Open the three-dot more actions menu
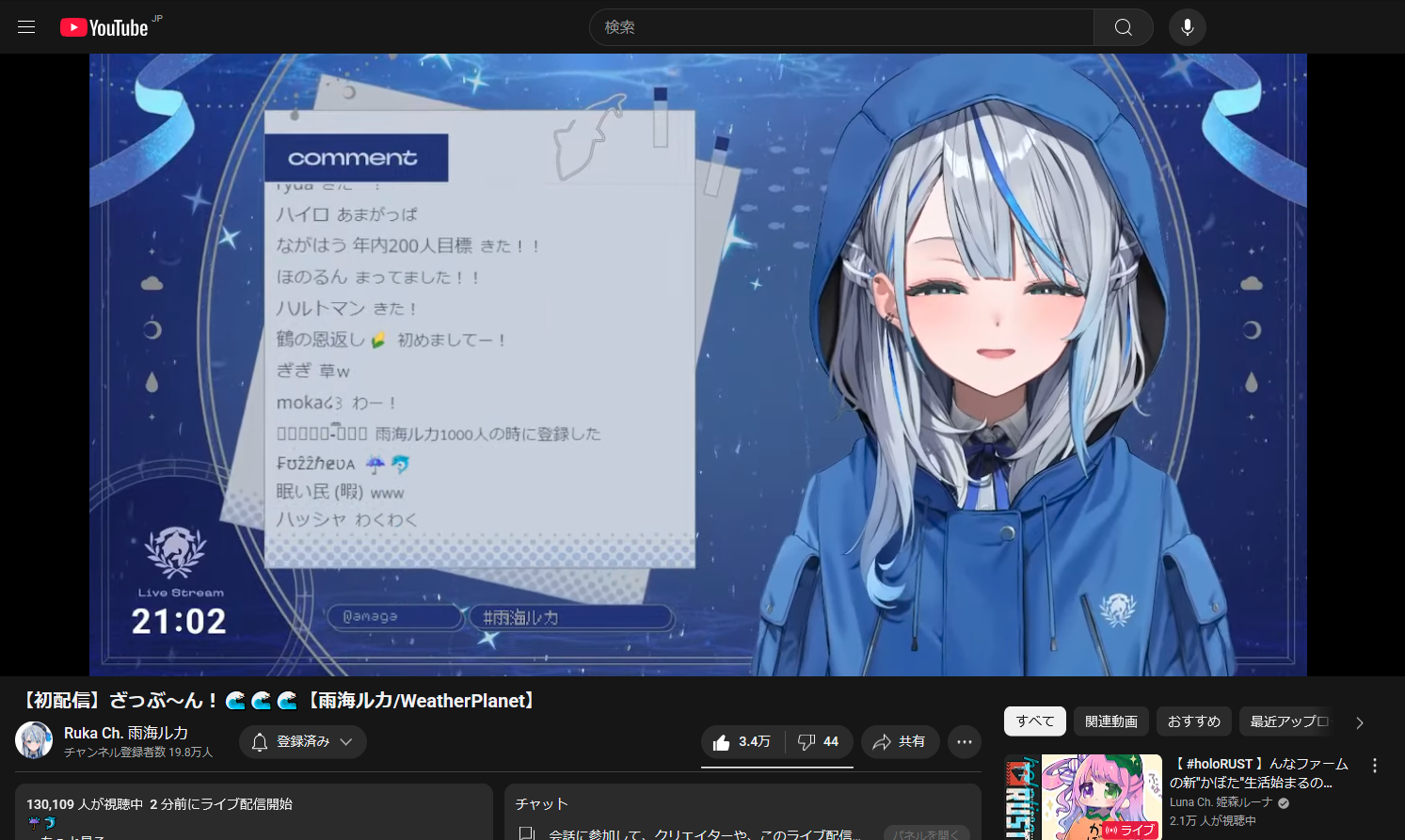Viewport: 1405px width, 840px height. pos(964,742)
